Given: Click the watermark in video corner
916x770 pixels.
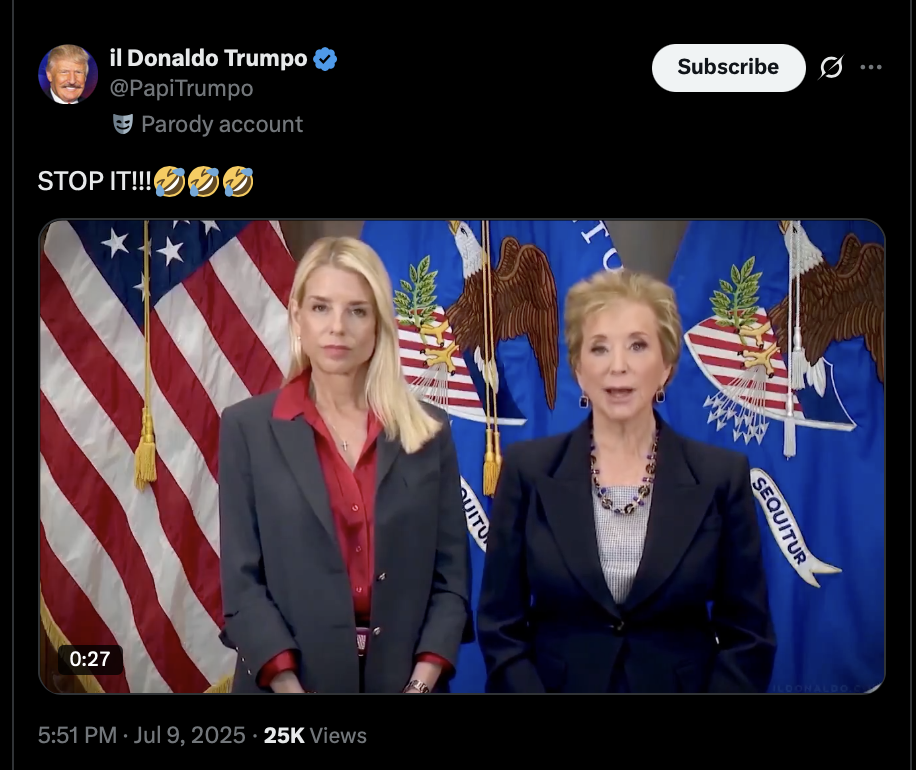Looking at the screenshot, I should pyautogui.click(x=827, y=688).
